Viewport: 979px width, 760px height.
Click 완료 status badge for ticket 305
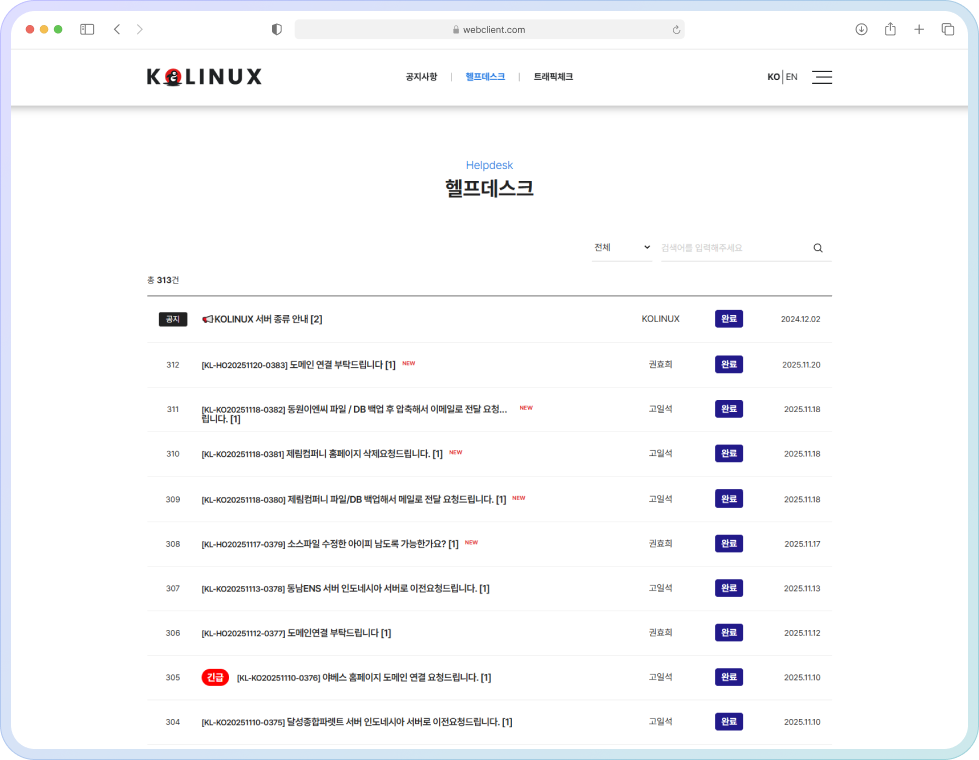(729, 677)
